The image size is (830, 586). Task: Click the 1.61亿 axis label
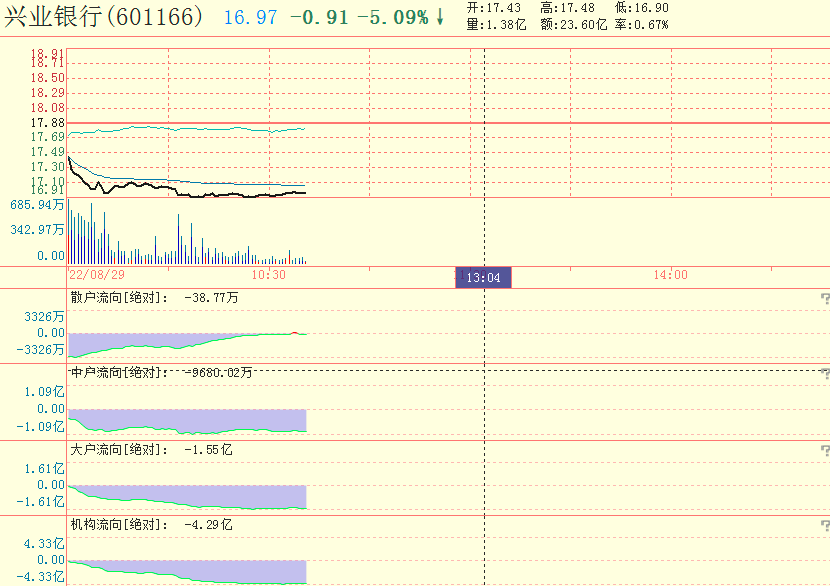(44, 468)
